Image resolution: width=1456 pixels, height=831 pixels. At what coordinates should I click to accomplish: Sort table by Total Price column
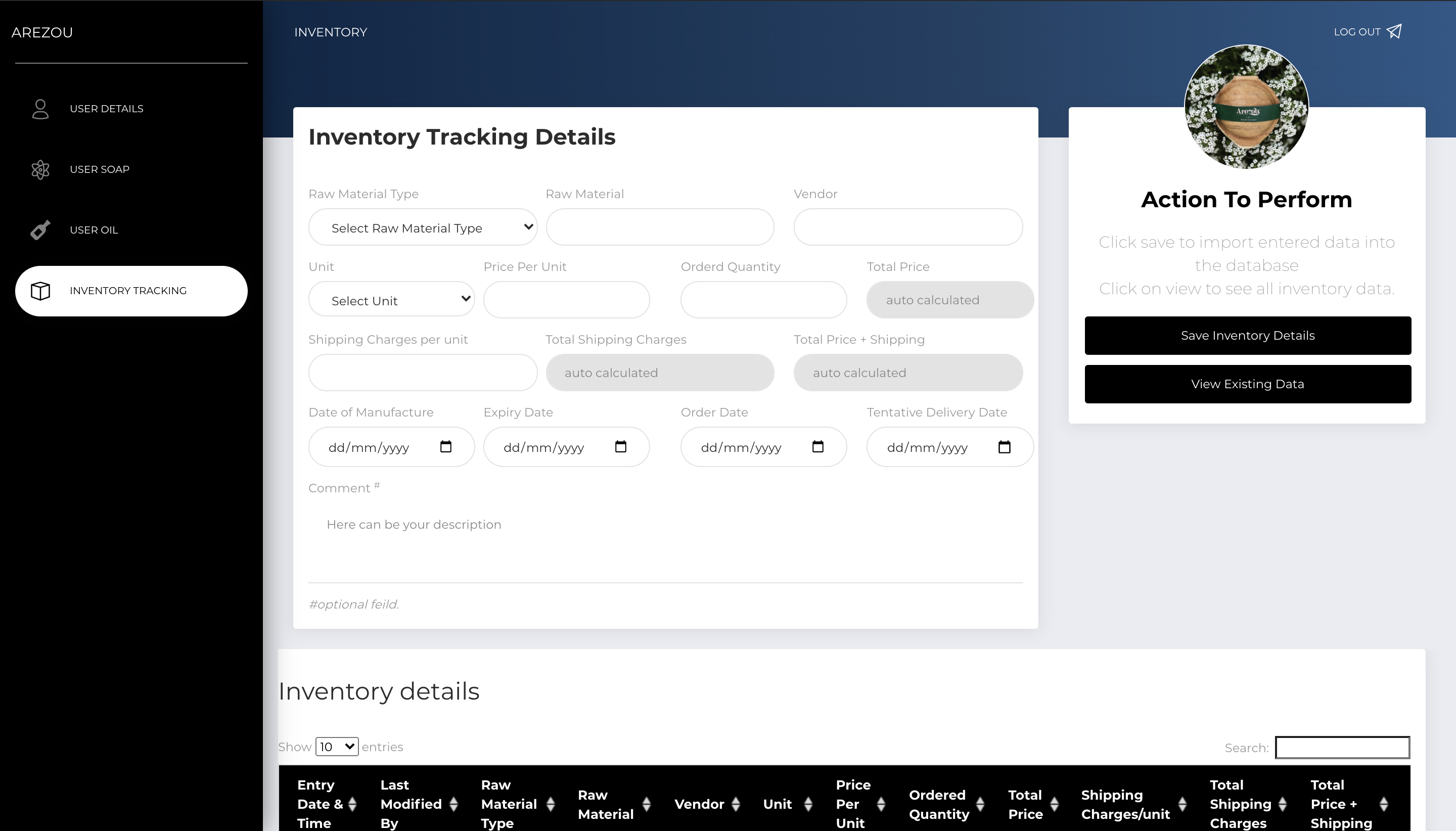[1054, 804]
